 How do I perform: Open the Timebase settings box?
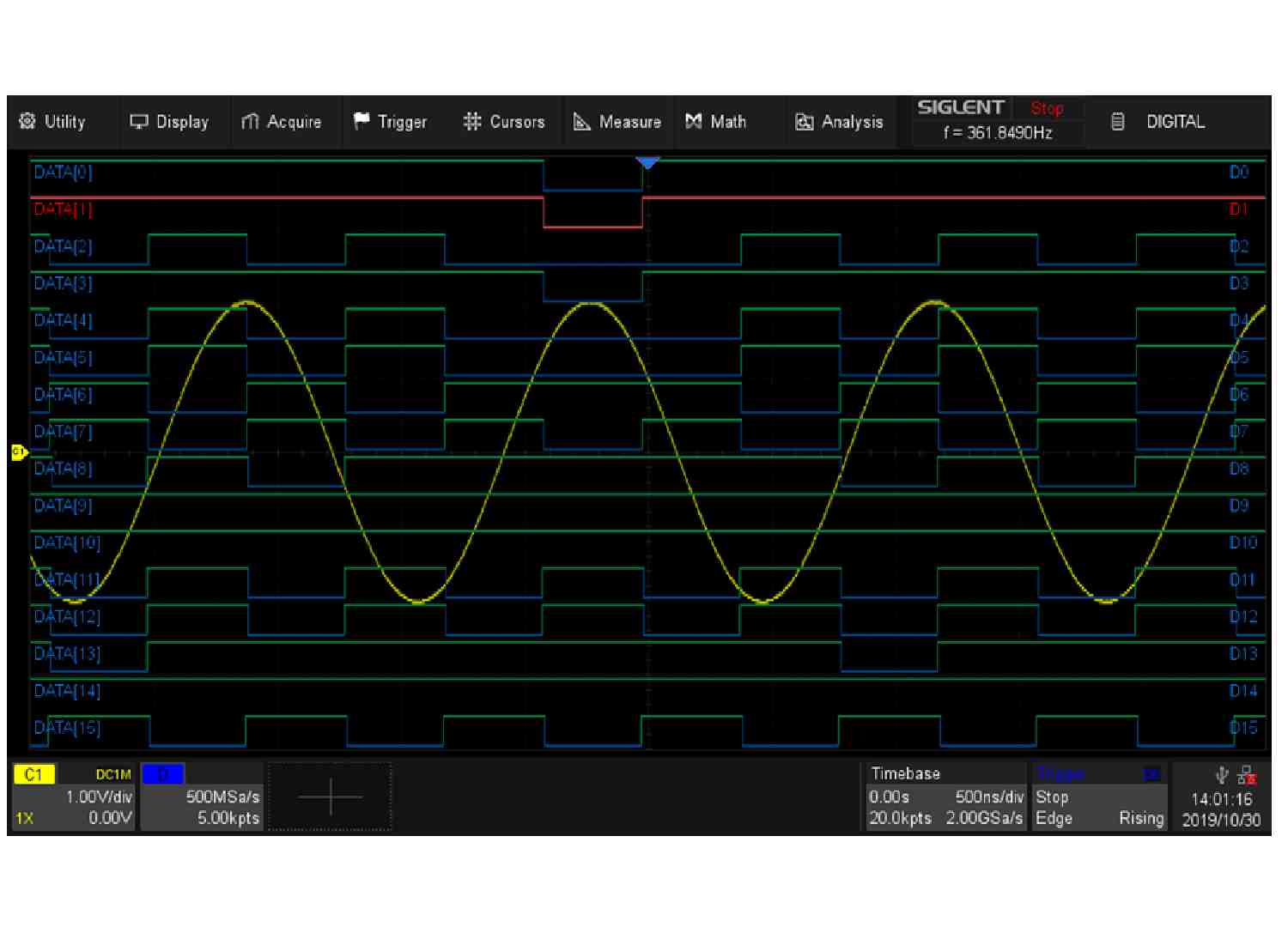[945, 797]
